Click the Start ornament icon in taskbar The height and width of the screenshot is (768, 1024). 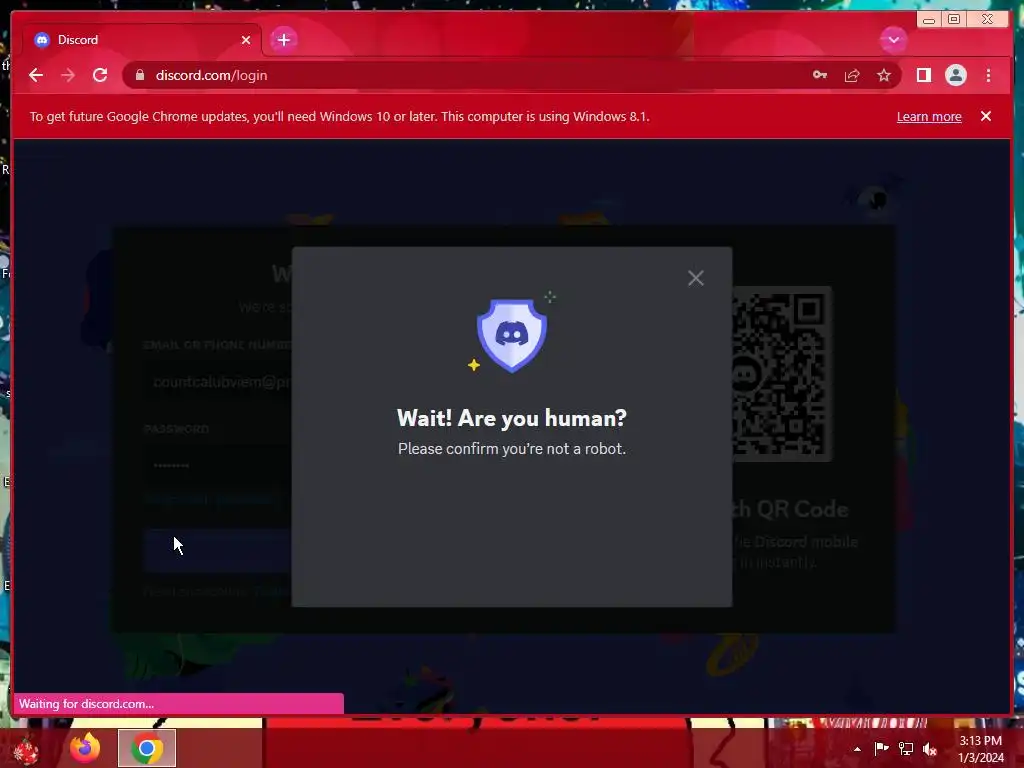pos(26,750)
